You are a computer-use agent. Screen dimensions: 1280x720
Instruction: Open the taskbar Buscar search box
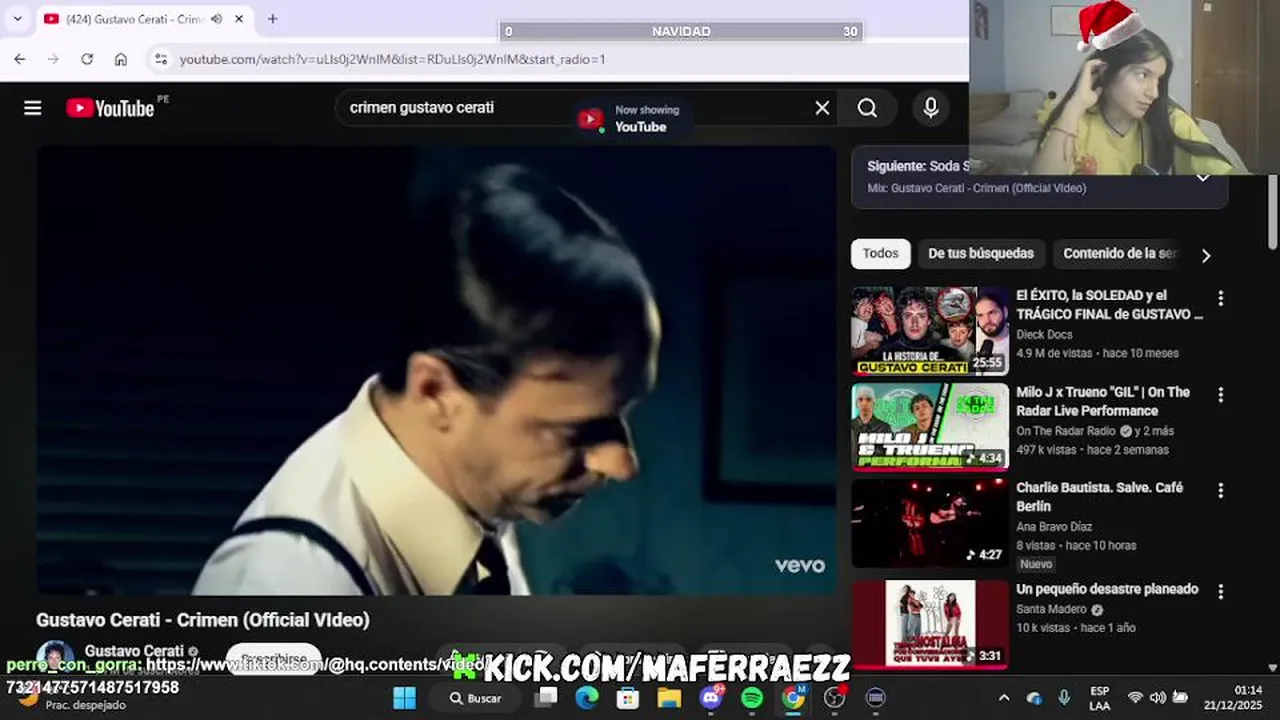(x=475, y=698)
